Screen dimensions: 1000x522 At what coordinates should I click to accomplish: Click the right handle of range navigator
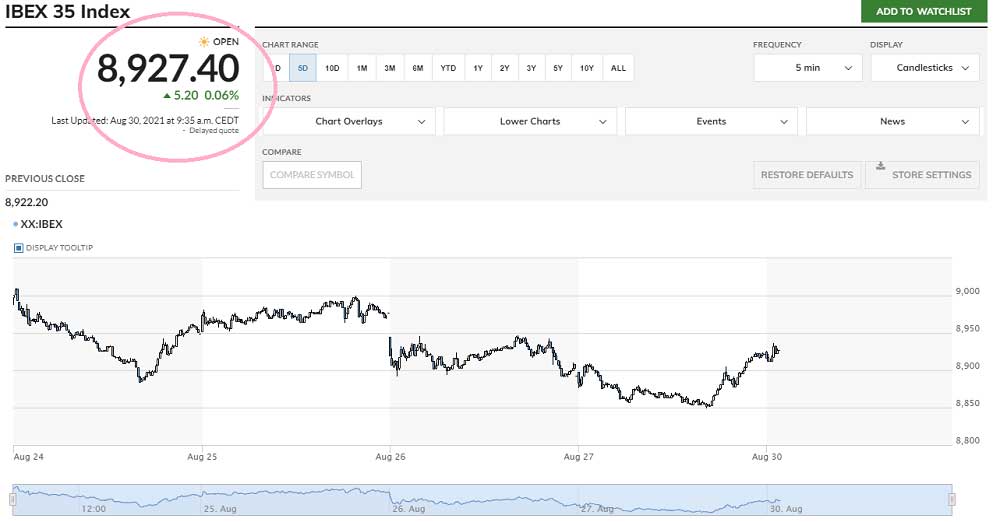(952, 500)
